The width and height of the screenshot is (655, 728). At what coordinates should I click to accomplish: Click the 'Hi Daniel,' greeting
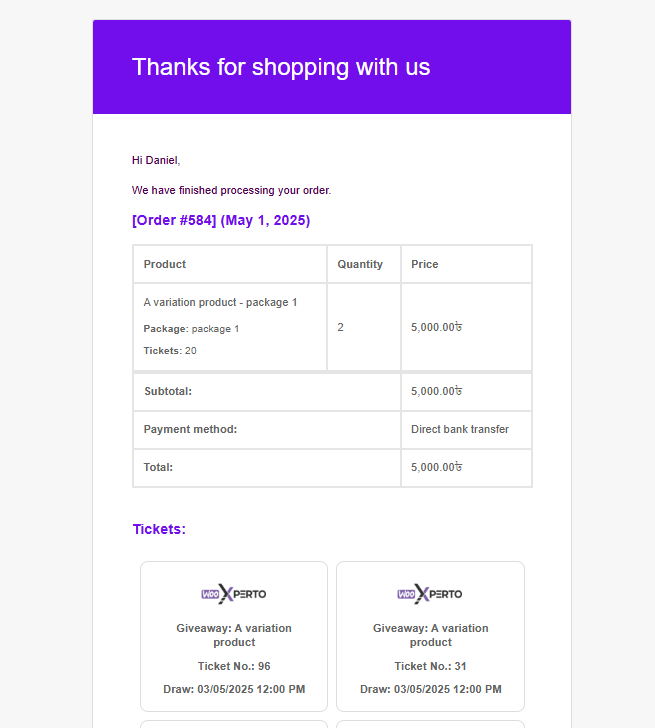(156, 160)
